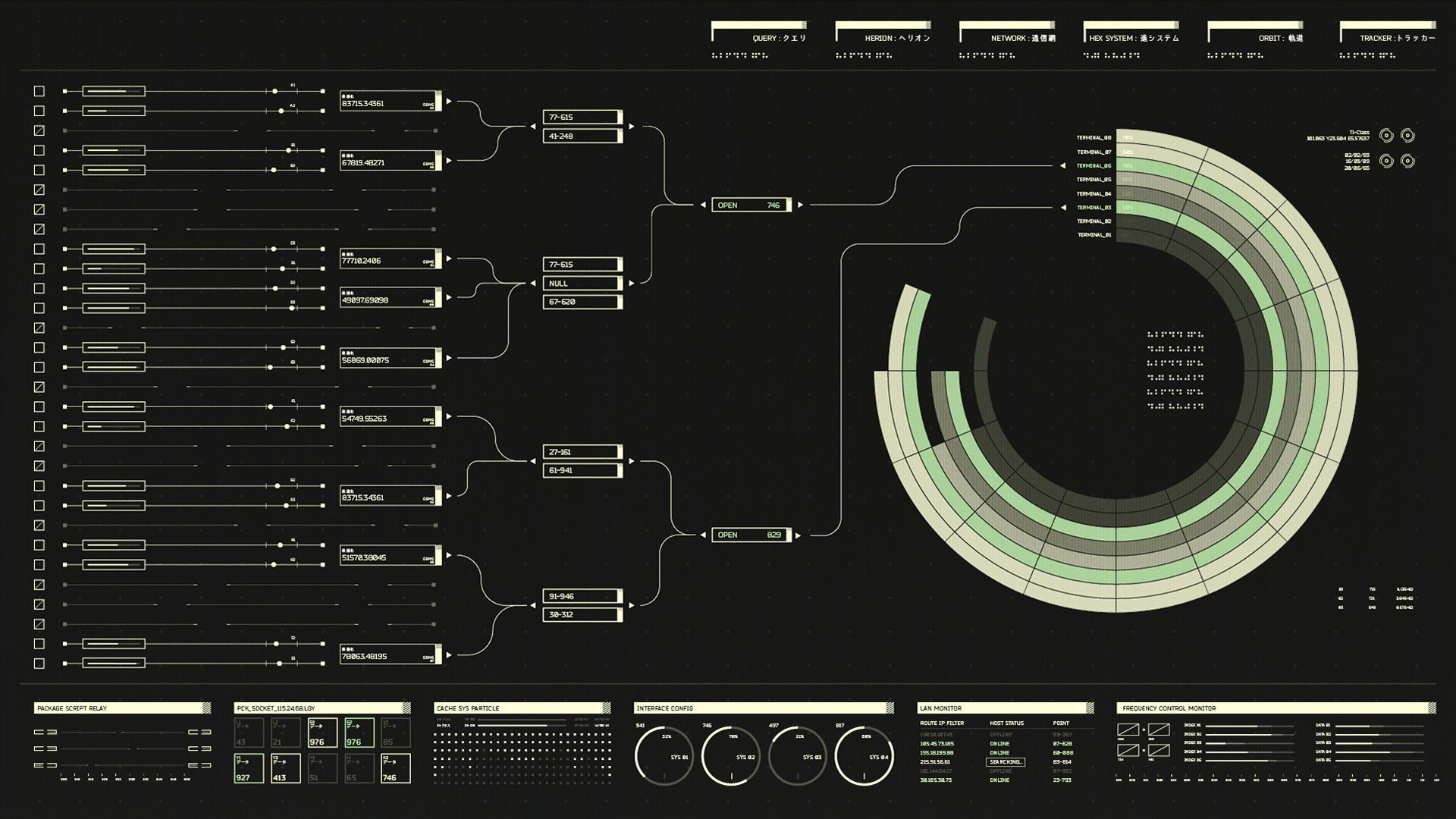Select the TERMINAL_01 label
The height and width of the screenshot is (819, 1456).
(1094, 235)
